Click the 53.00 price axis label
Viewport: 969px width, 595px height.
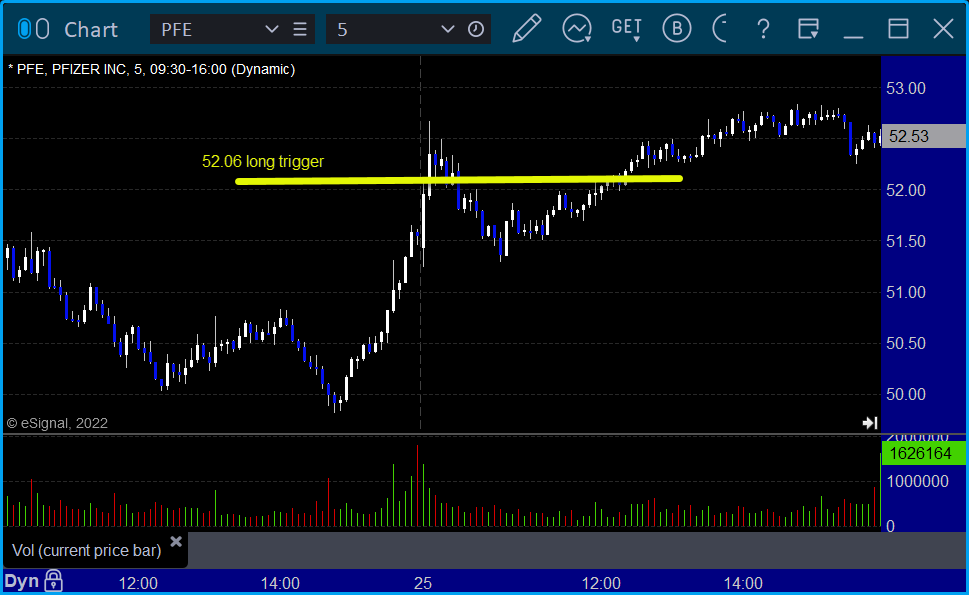[906, 88]
